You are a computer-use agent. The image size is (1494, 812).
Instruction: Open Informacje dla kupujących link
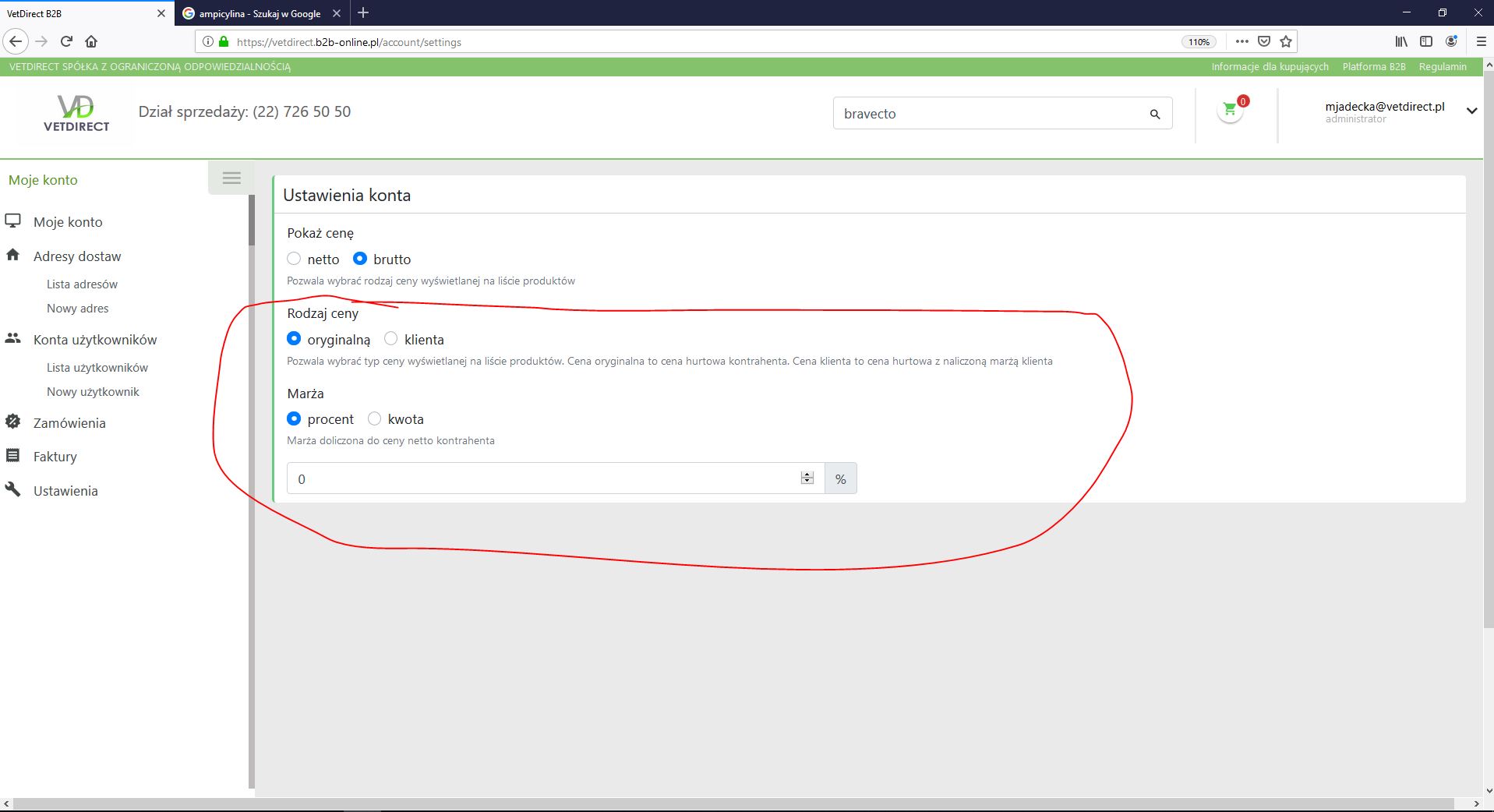click(1270, 67)
